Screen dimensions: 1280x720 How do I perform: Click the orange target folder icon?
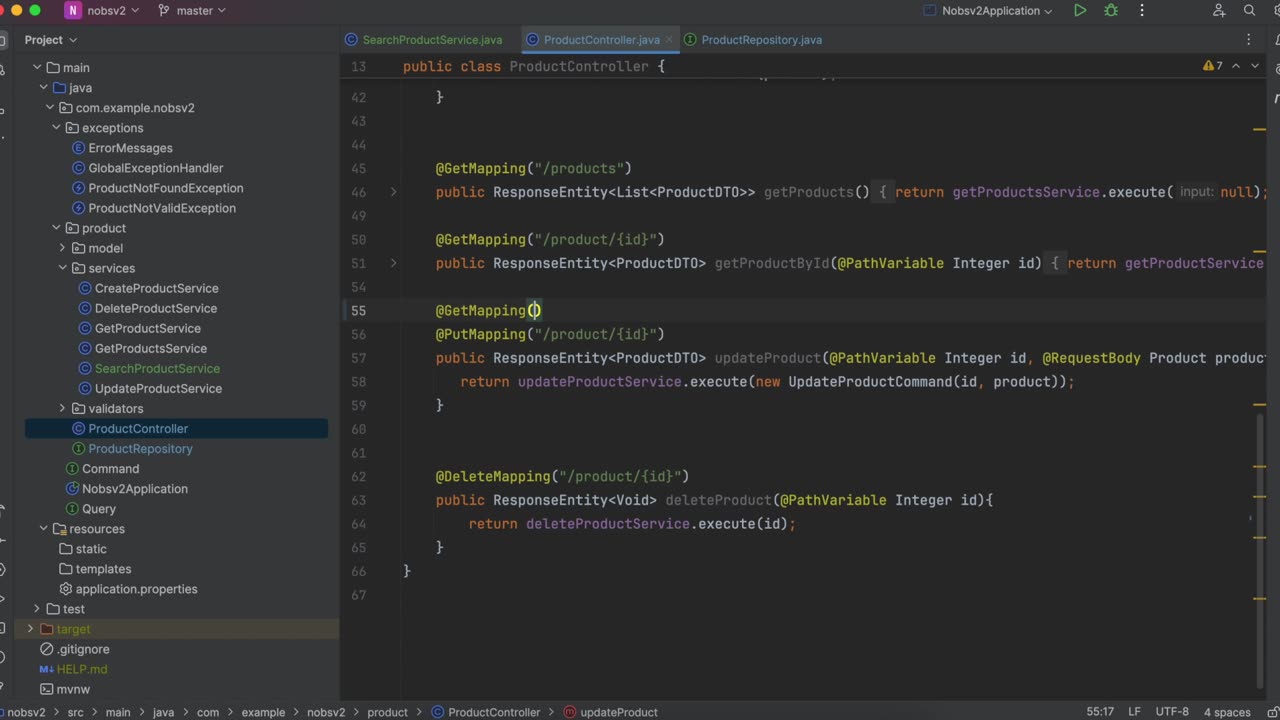46,629
